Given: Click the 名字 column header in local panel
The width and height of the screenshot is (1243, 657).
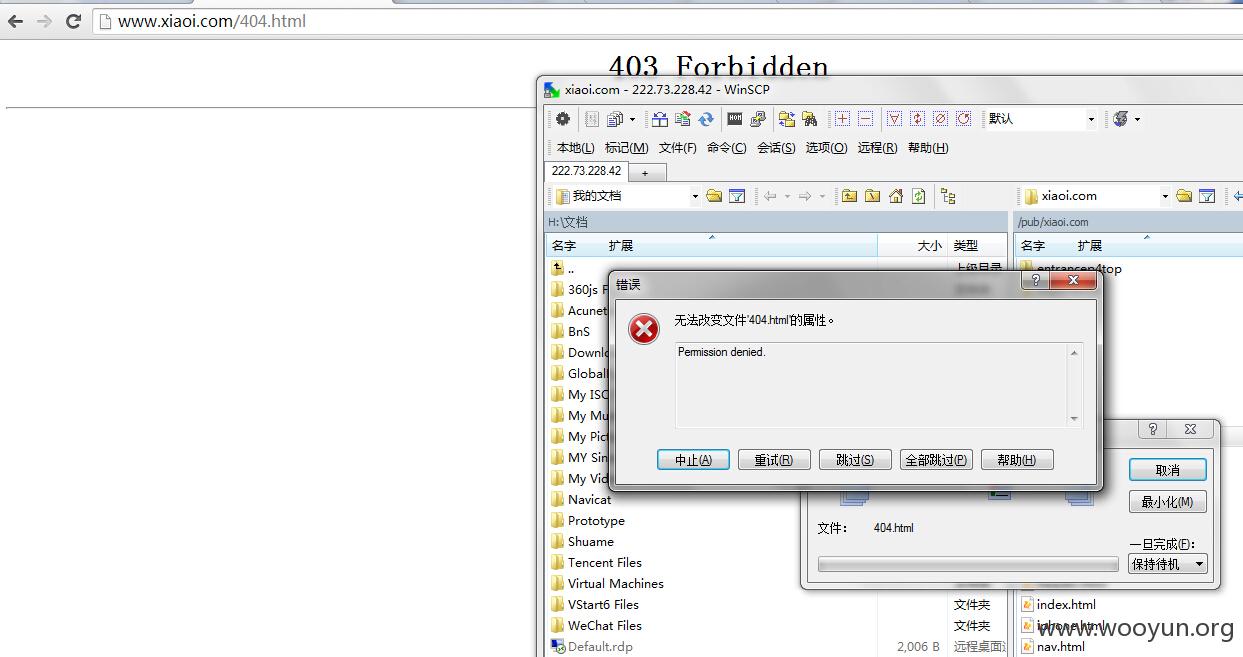Looking at the screenshot, I should (x=564, y=245).
